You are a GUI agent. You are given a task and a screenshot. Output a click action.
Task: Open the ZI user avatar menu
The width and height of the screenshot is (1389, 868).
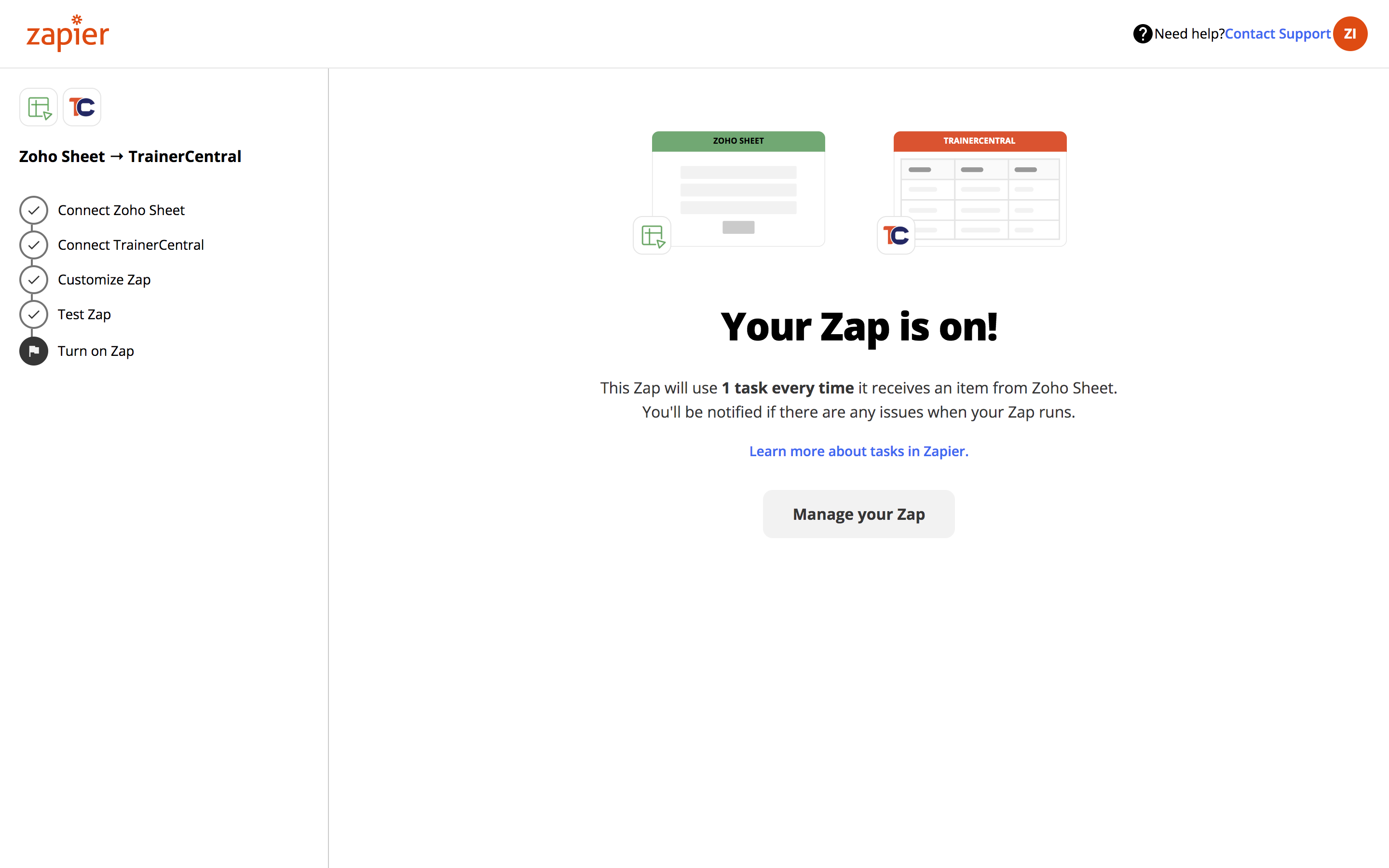(1349, 34)
